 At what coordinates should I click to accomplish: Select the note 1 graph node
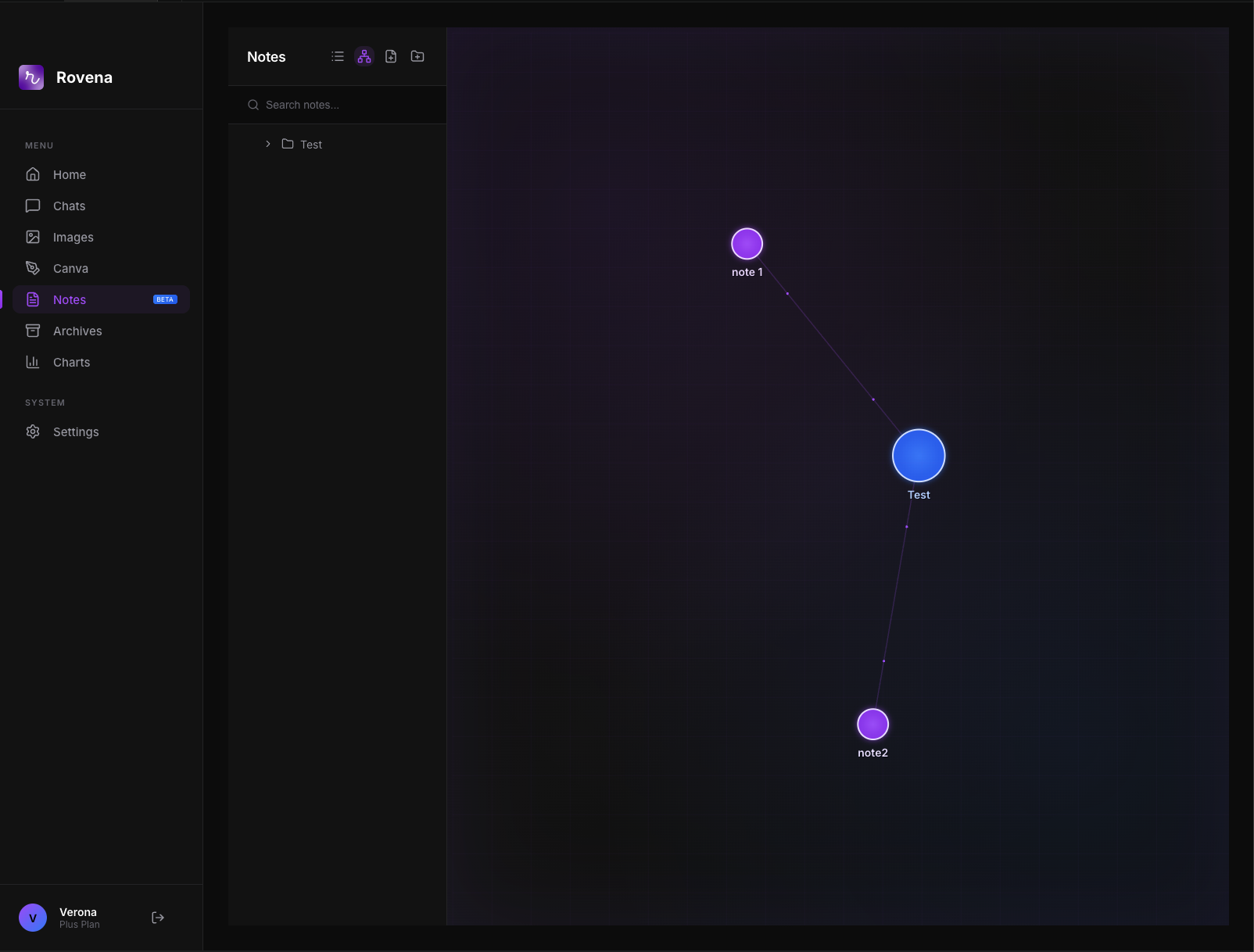click(x=747, y=244)
